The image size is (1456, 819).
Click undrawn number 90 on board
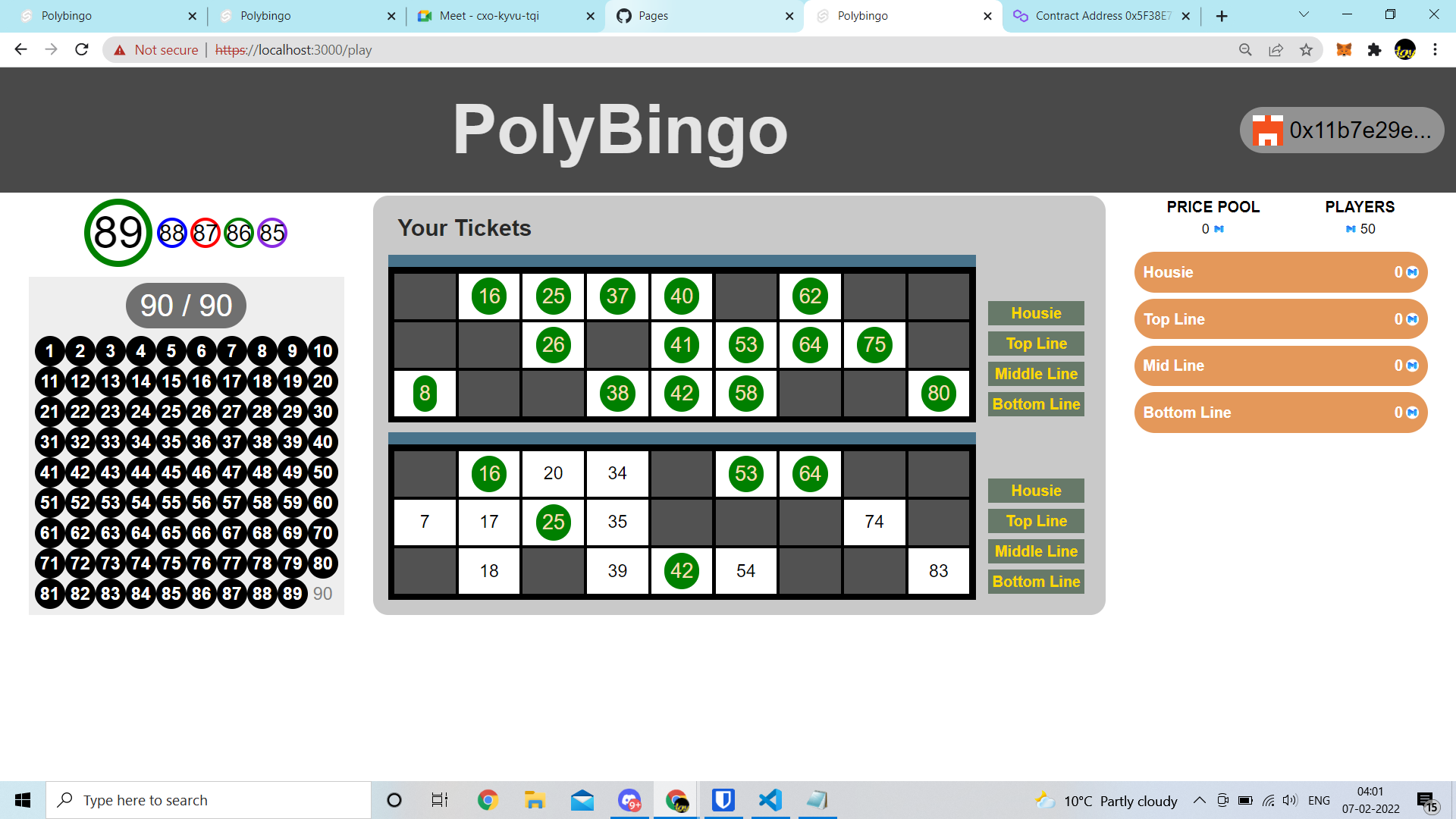(x=323, y=594)
